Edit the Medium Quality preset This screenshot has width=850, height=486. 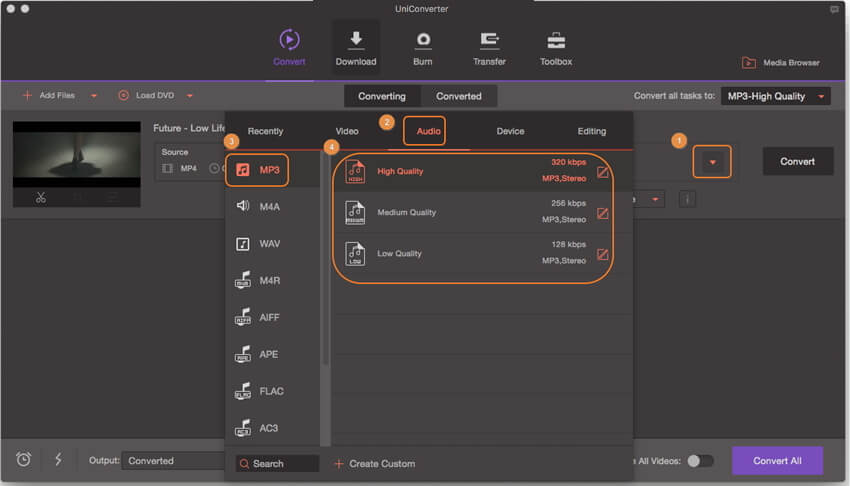pyautogui.click(x=602, y=213)
